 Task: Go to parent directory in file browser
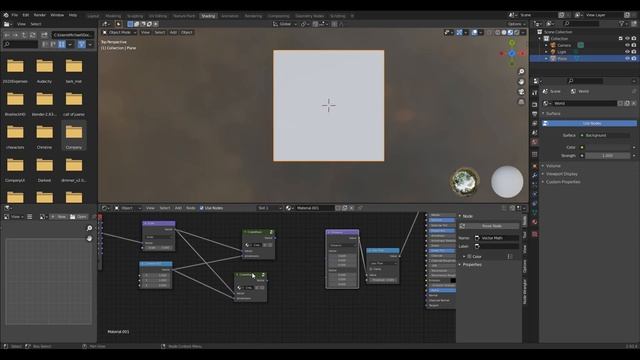(x=24, y=35)
